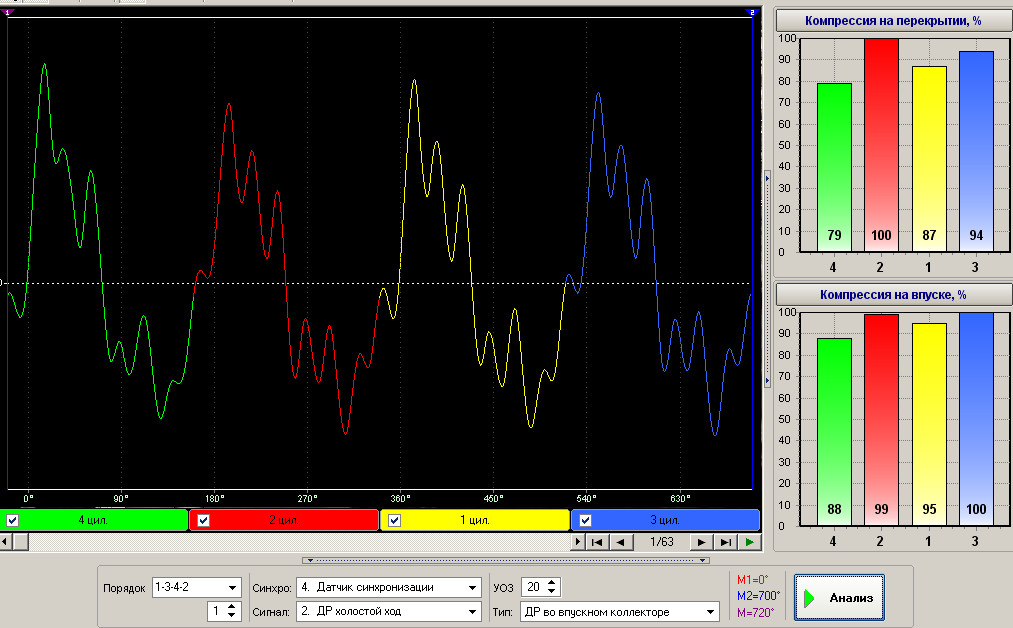Click the lower arrow on the vertical splitter
Viewport: 1013px width, 628px height.
[767, 381]
